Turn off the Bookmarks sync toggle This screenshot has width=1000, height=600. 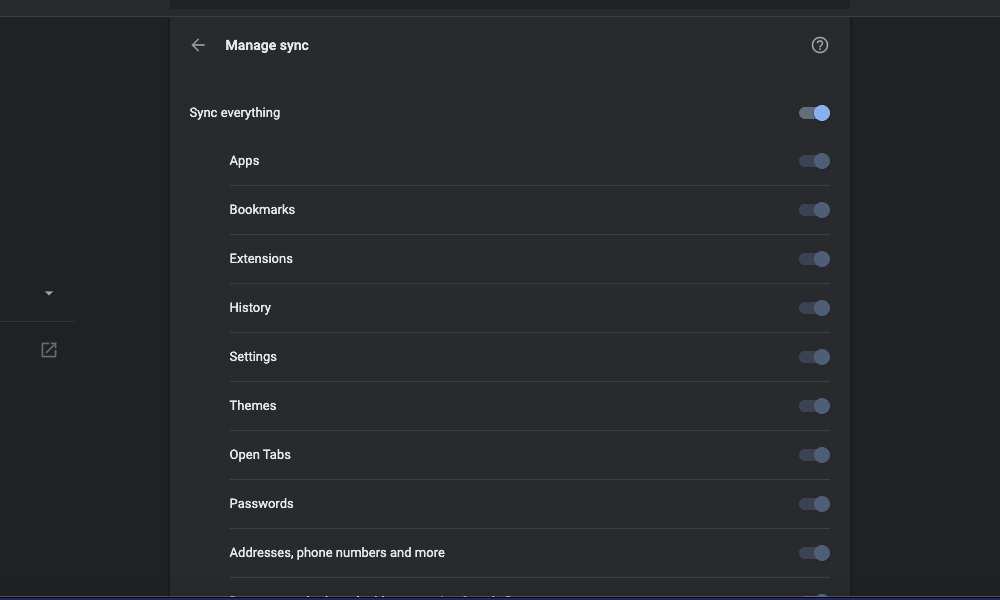(814, 210)
